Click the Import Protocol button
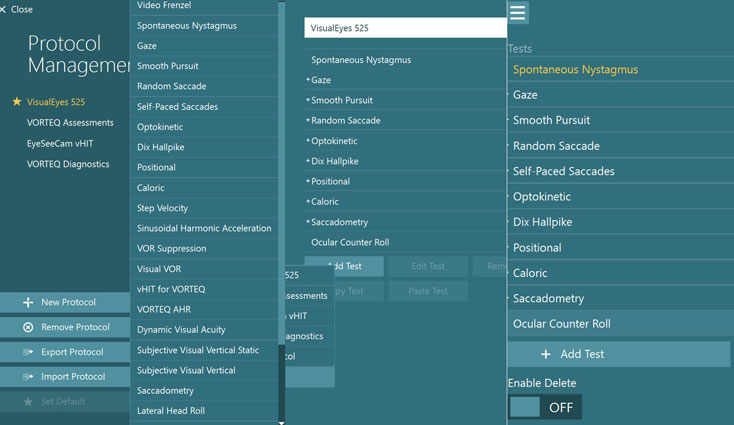The width and height of the screenshot is (734, 425). [65, 377]
